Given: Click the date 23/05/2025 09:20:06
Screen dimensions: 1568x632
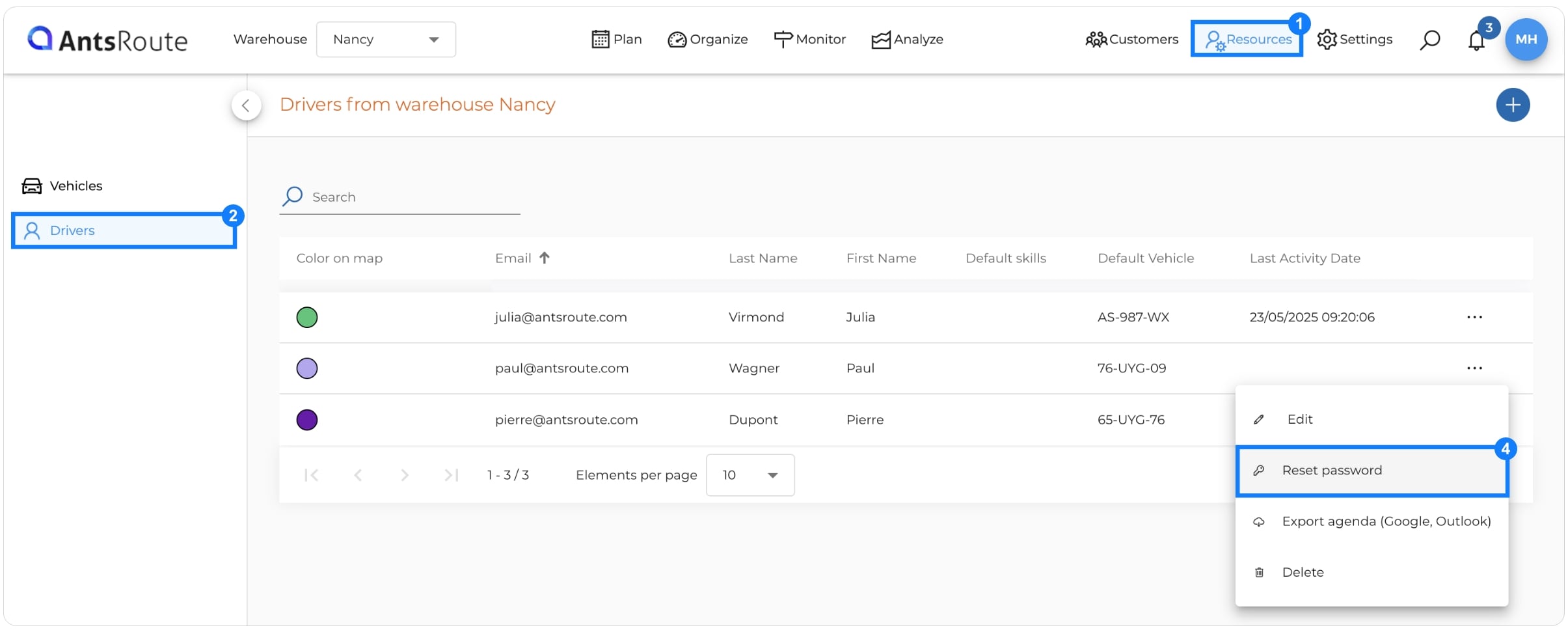Looking at the screenshot, I should 1312,318.
